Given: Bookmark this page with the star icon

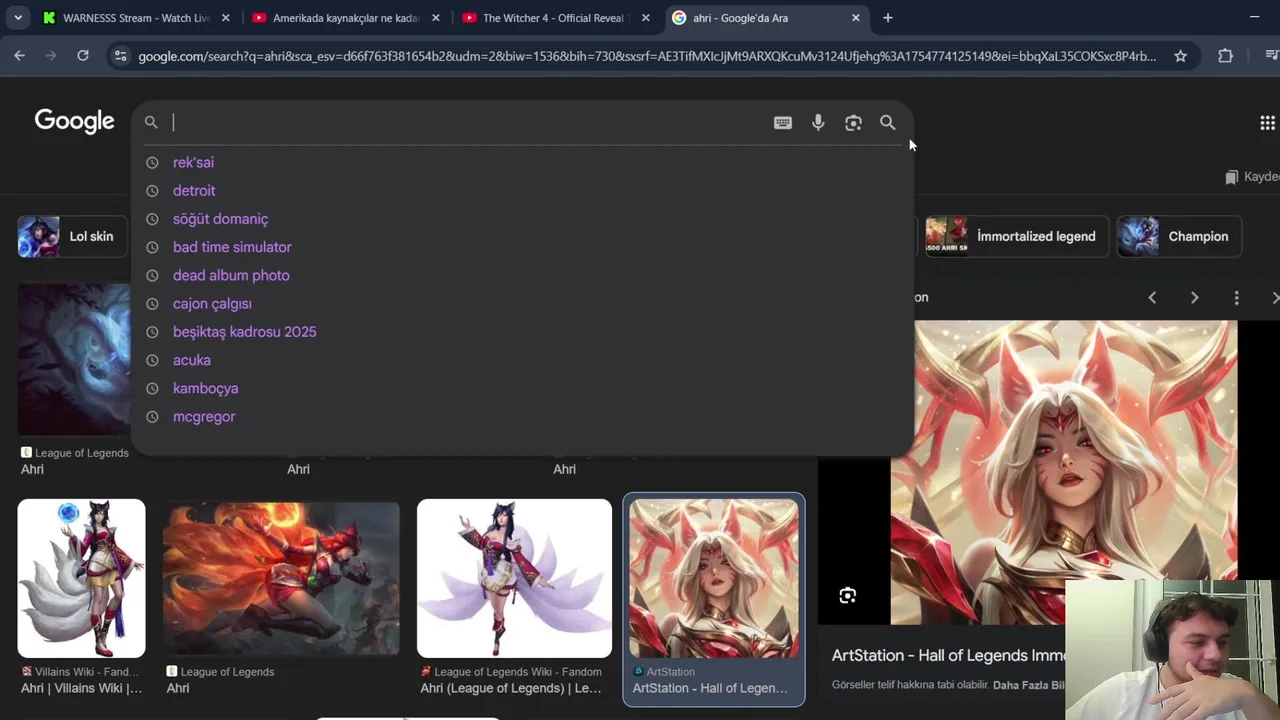Looking at the screenshot, I should tap(1180, 56).
